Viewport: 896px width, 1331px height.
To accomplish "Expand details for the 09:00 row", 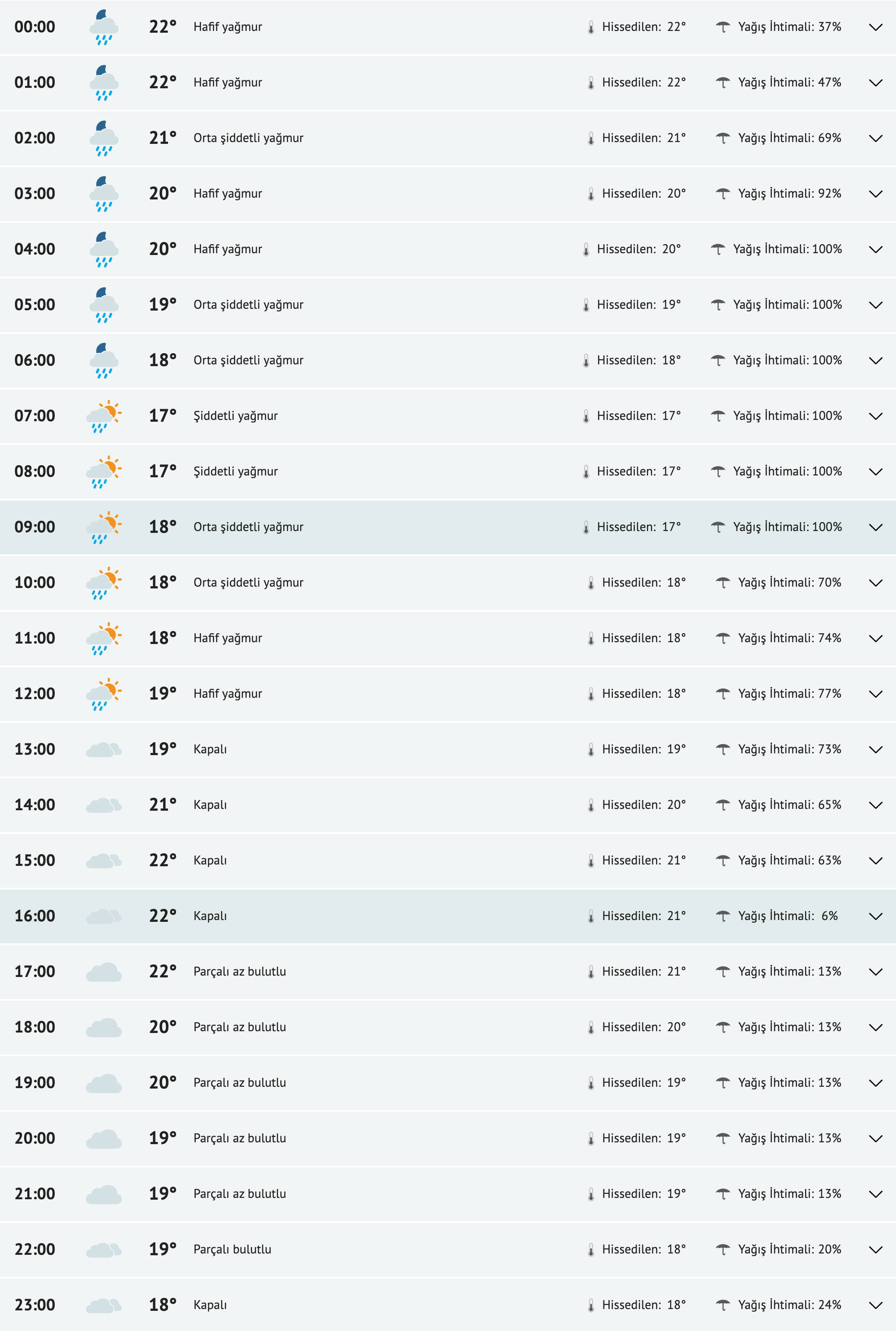I will point(875,527).
